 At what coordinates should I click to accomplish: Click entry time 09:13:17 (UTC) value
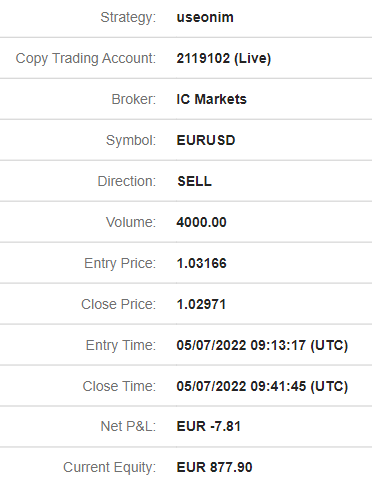tap(262, 345)
